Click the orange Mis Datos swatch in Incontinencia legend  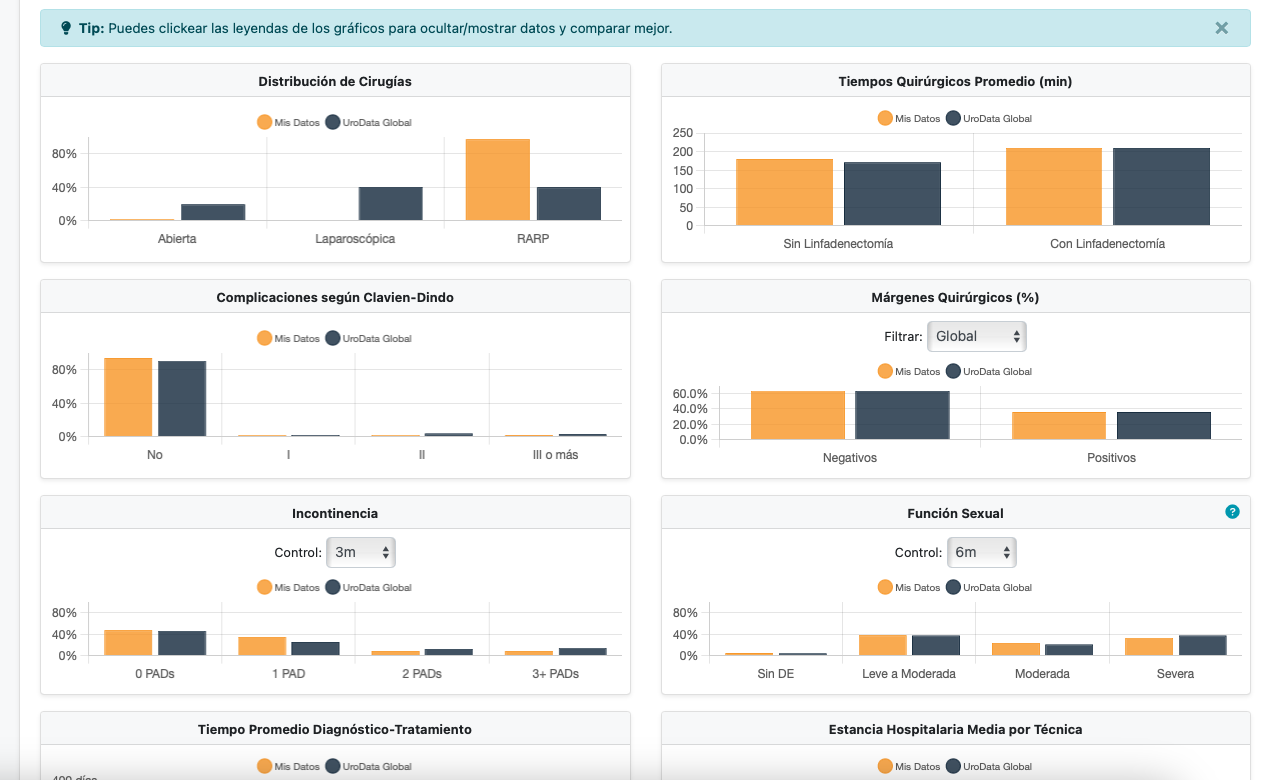[266, 587]
